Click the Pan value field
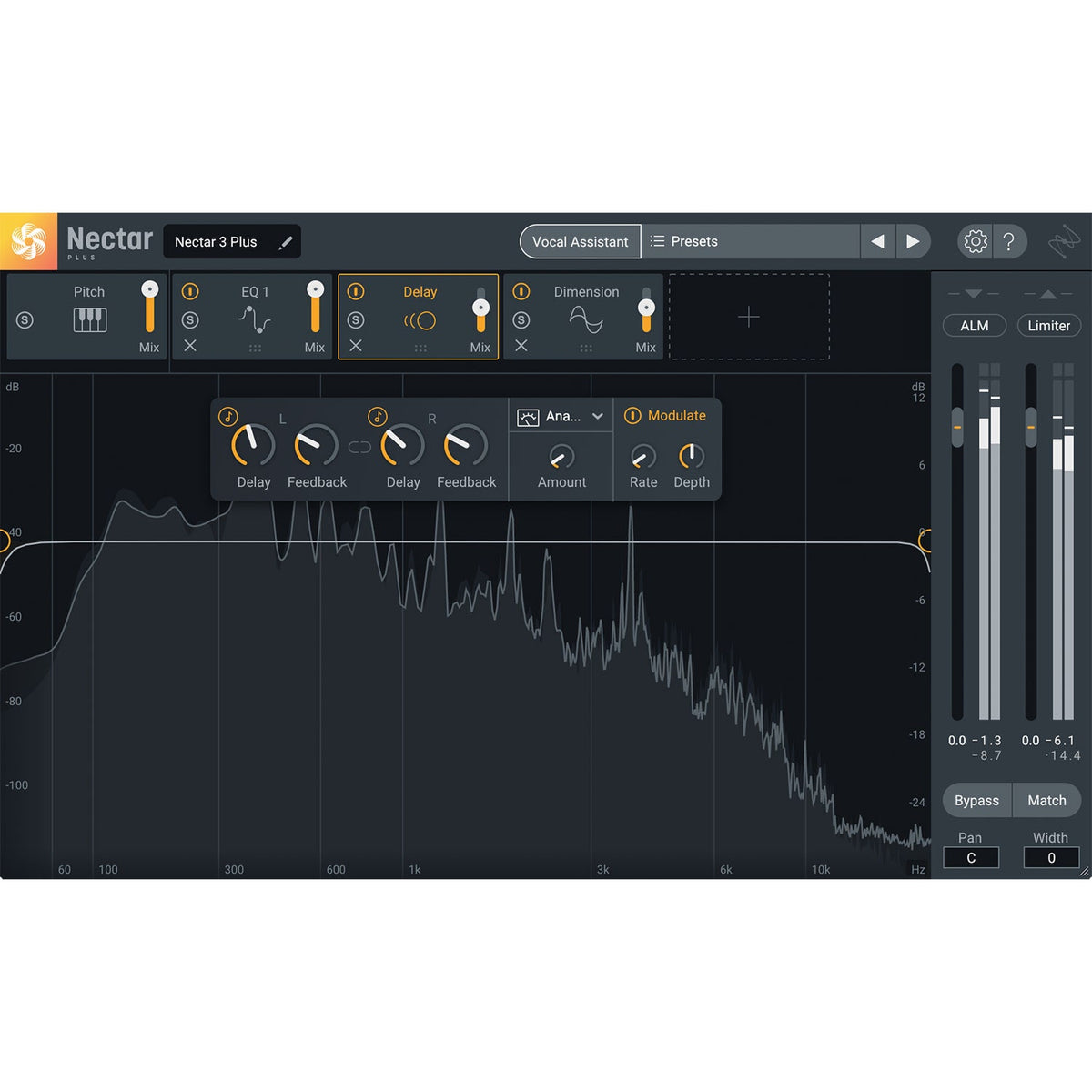 (x=971, y=858)
